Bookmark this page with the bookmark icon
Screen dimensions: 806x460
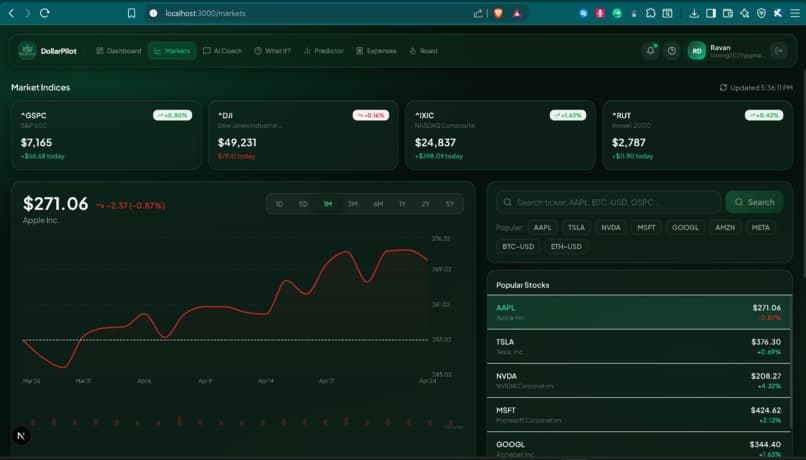coord(132,13)
